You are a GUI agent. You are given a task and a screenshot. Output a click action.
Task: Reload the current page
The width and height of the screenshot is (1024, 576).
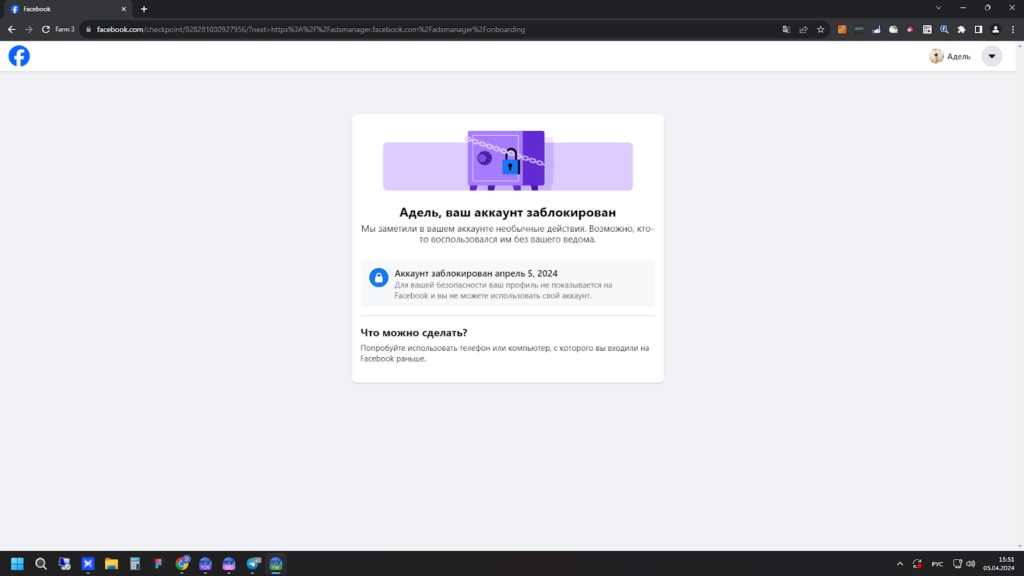46,29
